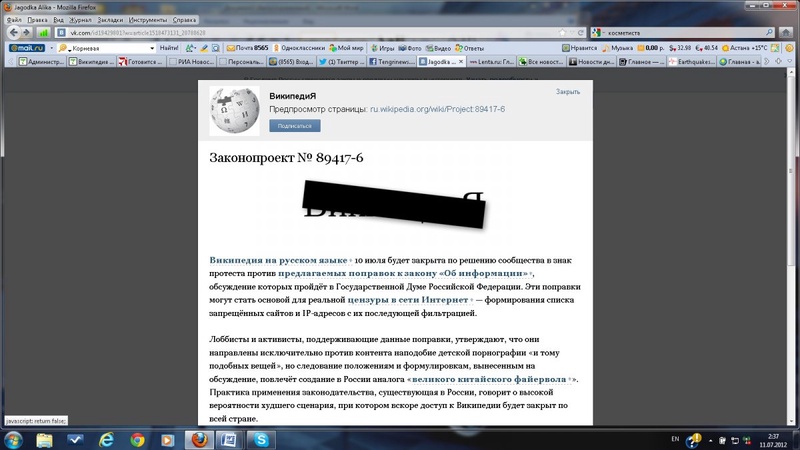800x450 pixels.
Task: Open Игры in the Mail.ru toolbar
Action: [382, 48]
